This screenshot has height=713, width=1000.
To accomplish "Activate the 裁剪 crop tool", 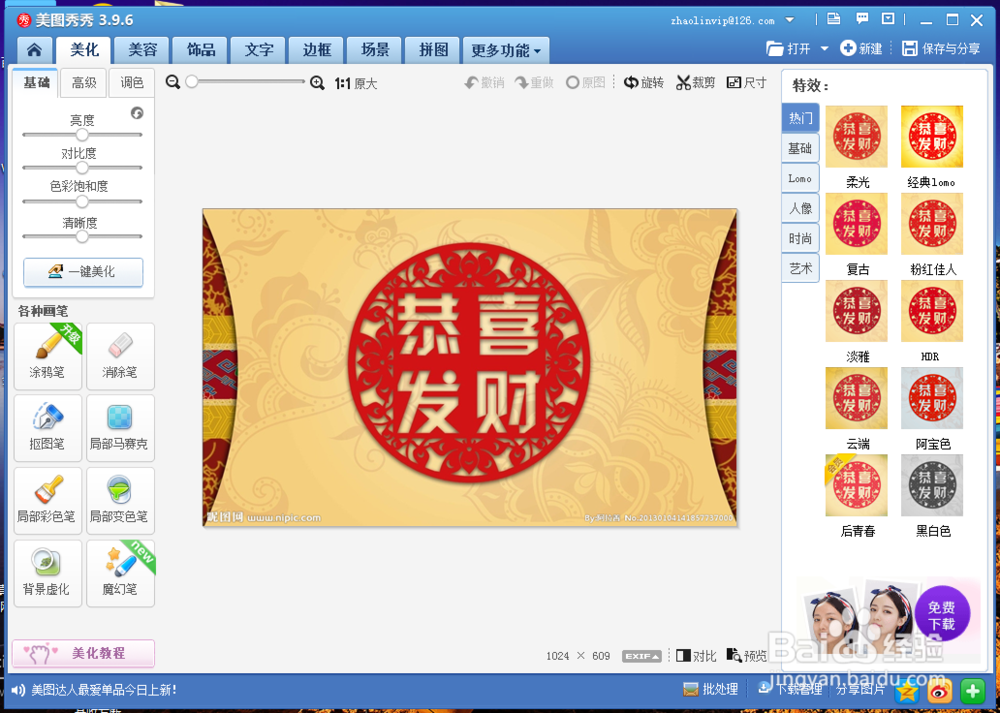I will coord(695,82).
